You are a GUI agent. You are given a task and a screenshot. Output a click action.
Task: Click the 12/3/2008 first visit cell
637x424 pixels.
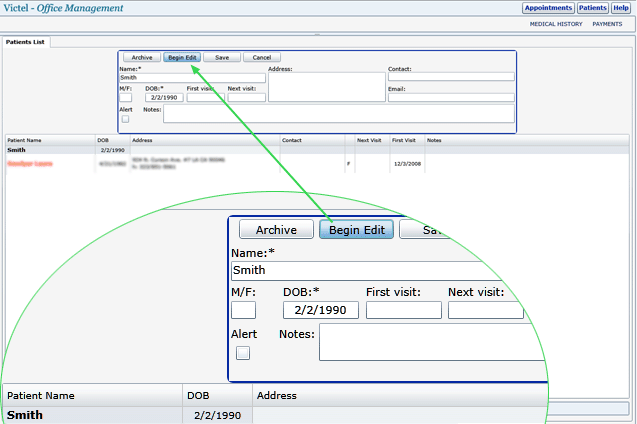pyautogui.click(x=407, y=164)
